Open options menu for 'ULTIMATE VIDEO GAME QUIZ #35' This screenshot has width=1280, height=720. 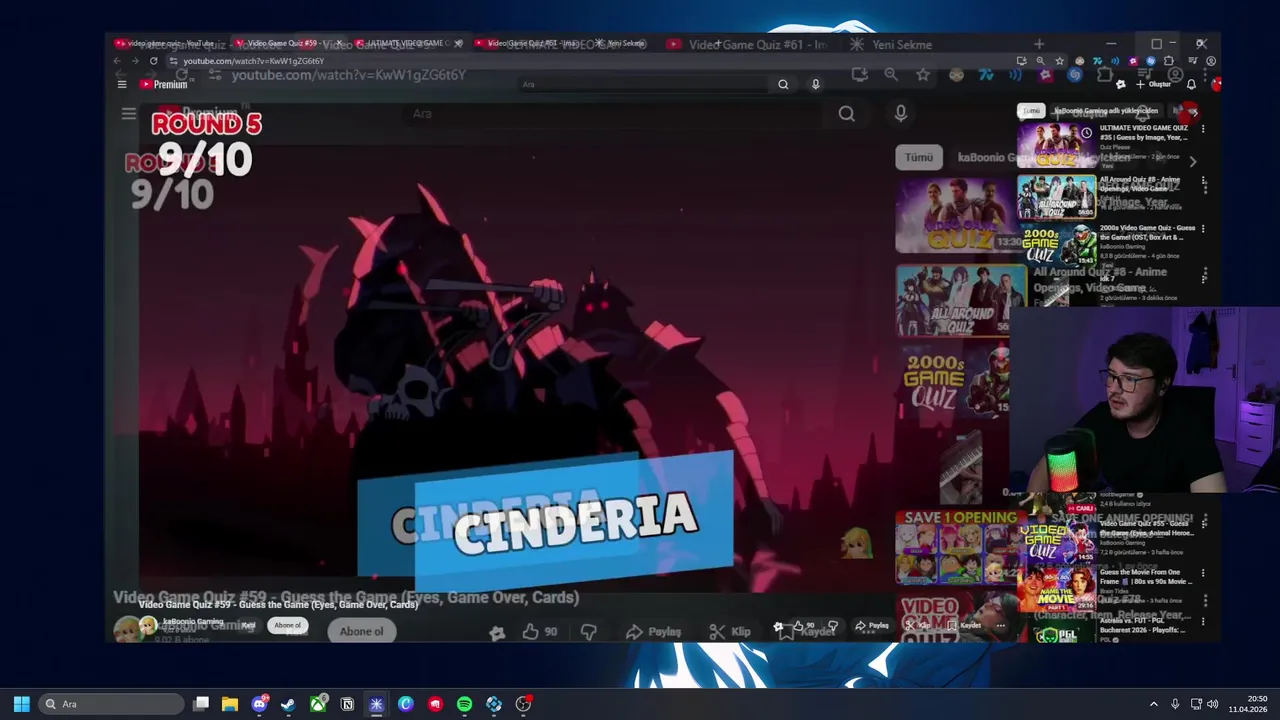(x=1203, y=129)
